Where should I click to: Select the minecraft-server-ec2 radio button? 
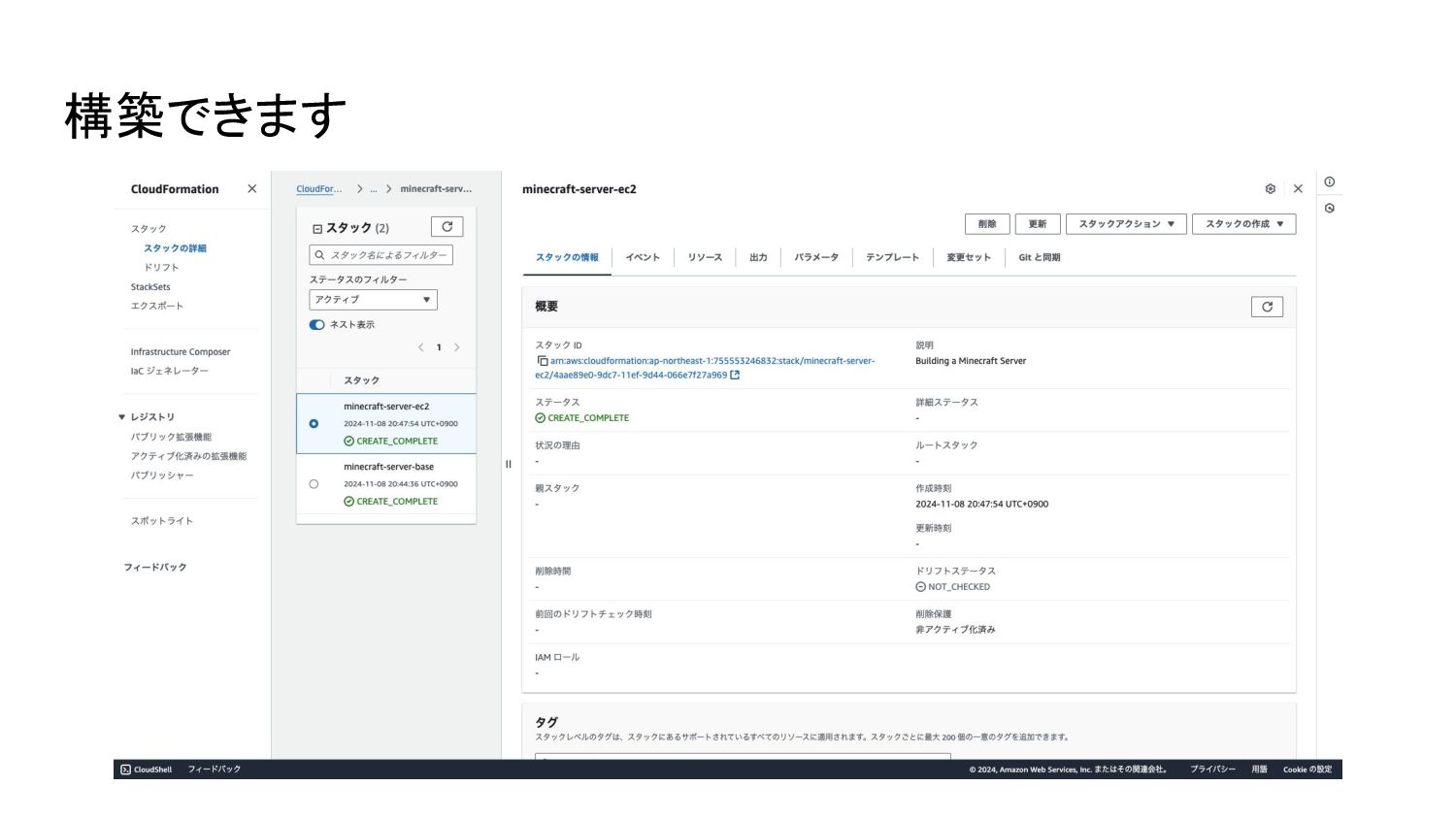(314, 424)
